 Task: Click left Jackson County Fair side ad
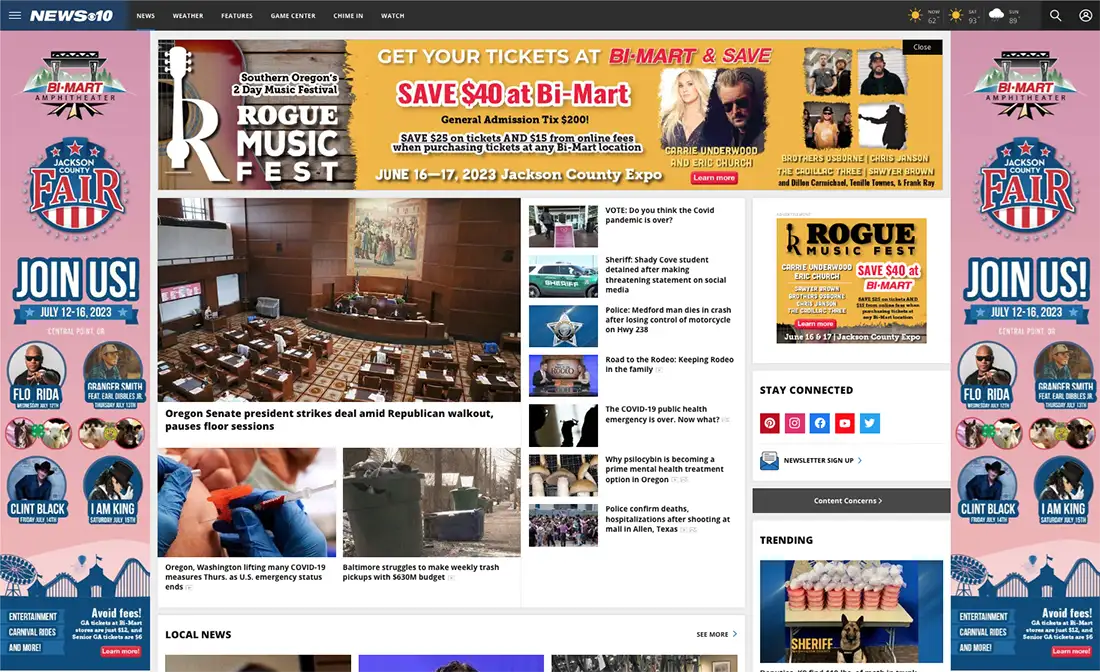(75, 351)
